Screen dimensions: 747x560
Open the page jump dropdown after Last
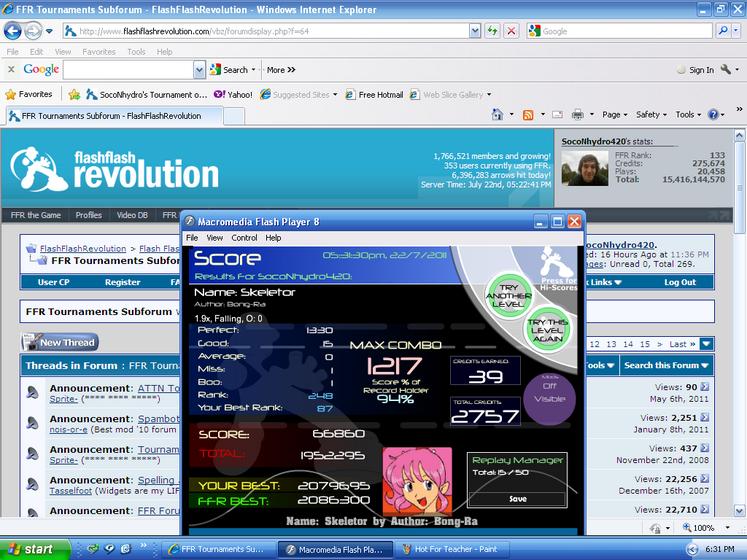click(706, 344)
